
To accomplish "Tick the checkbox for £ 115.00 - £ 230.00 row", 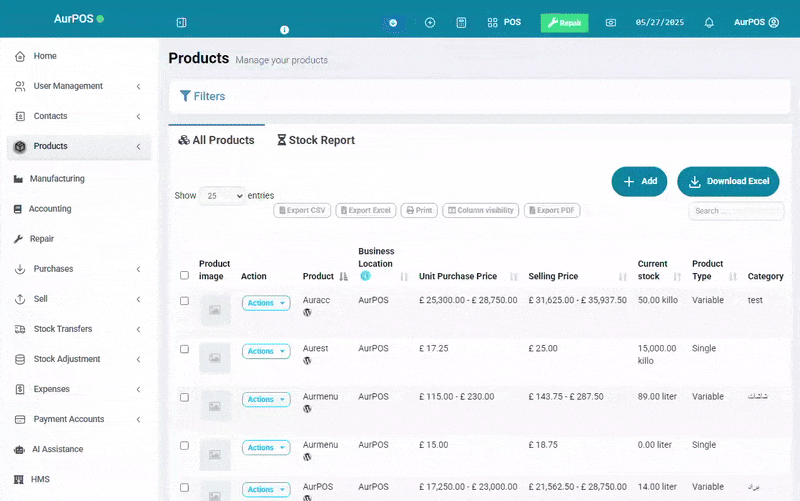I will (x=184, y=397).
